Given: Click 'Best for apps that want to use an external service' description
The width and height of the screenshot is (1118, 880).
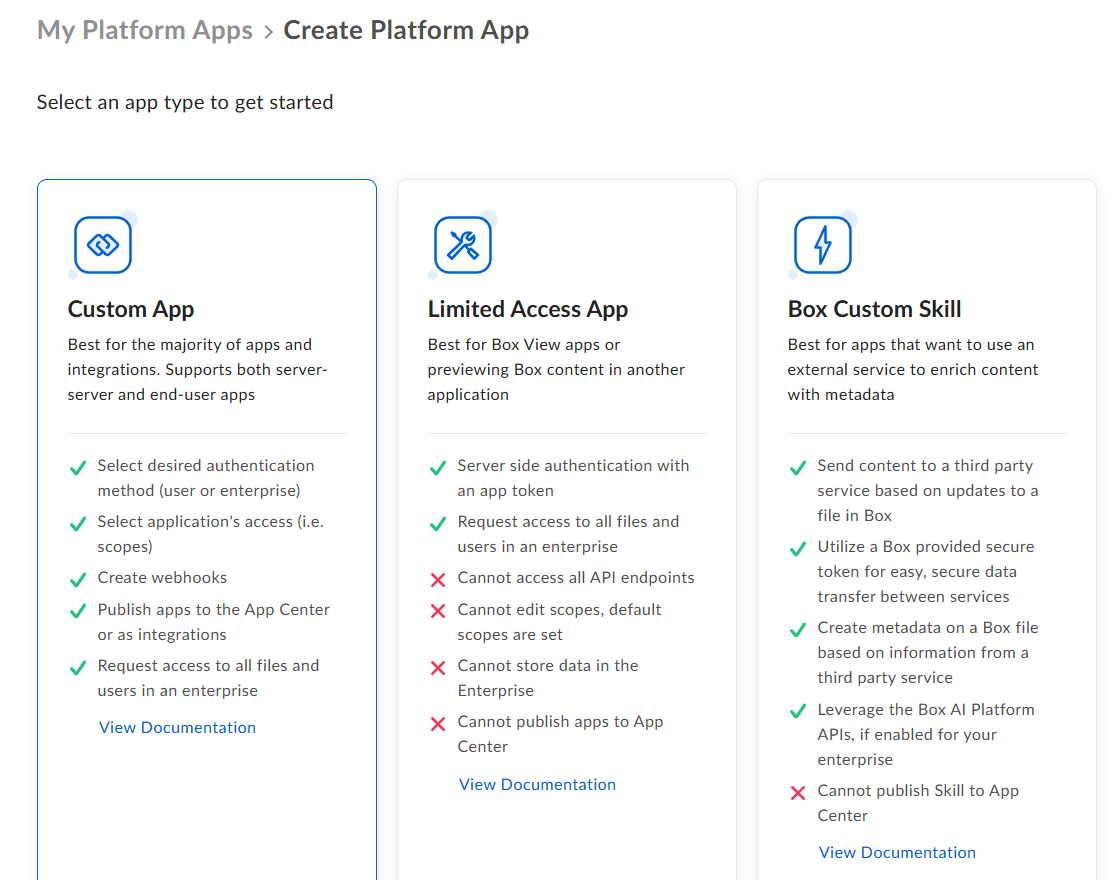Looking at the screenshot, I should 913,369.
